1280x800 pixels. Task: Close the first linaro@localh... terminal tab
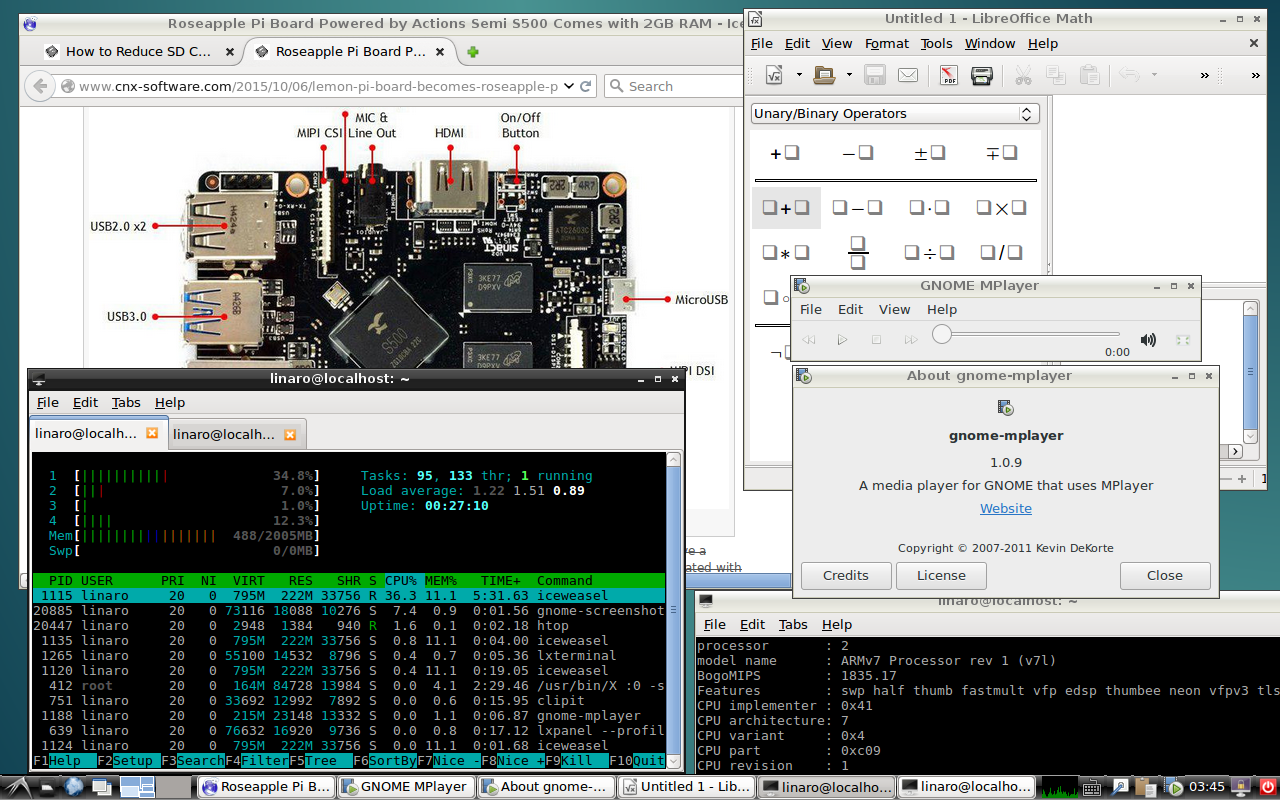(152, 434)
